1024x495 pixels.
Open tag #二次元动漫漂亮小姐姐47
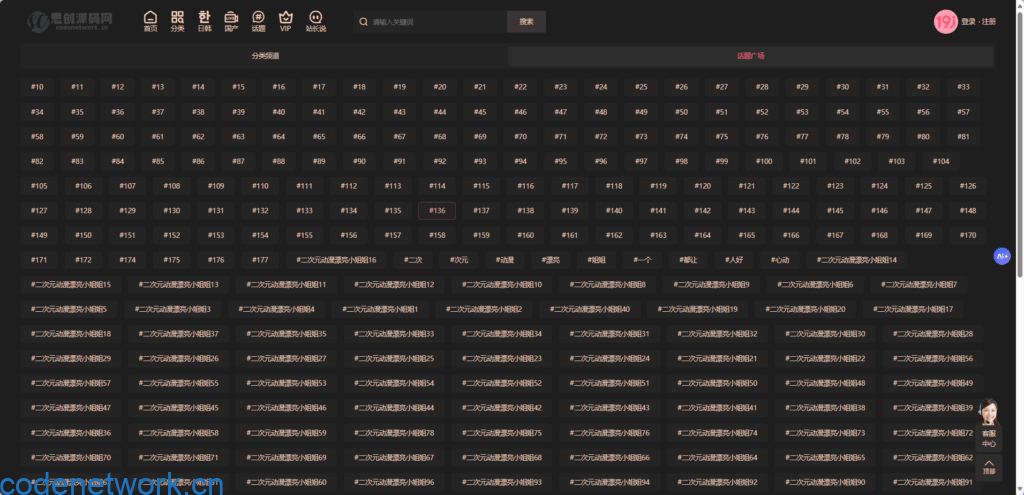point(71,408)
